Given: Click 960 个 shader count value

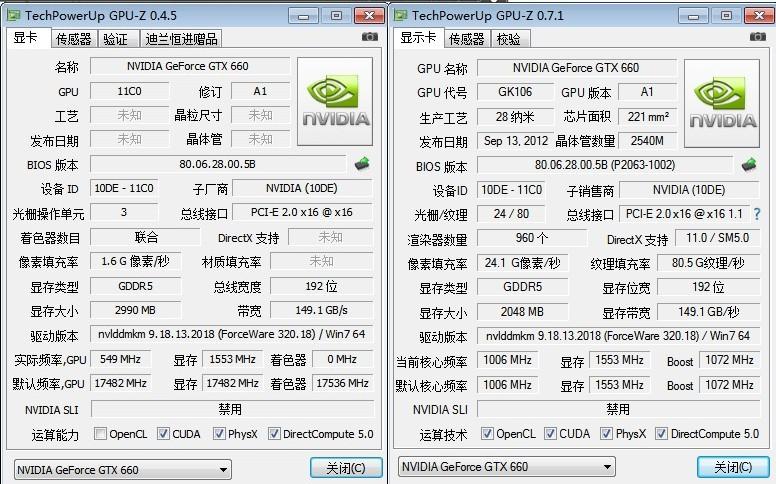Looking at the screenshot, I should pos(532,238).
